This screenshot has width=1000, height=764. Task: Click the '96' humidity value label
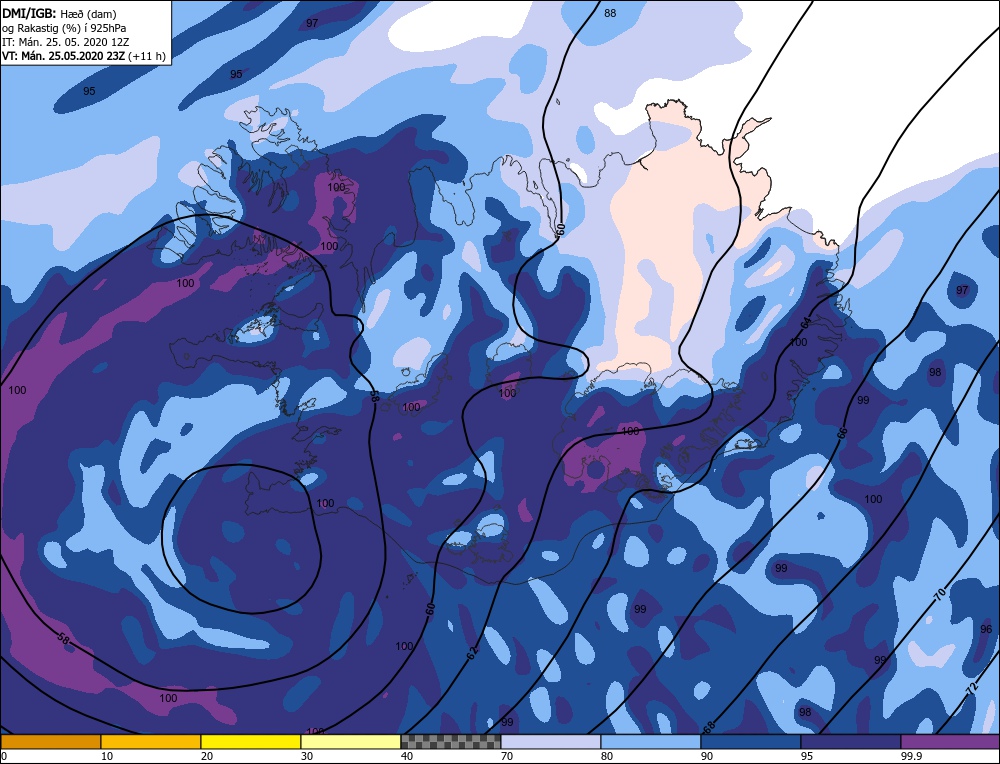tap(986, 629)
